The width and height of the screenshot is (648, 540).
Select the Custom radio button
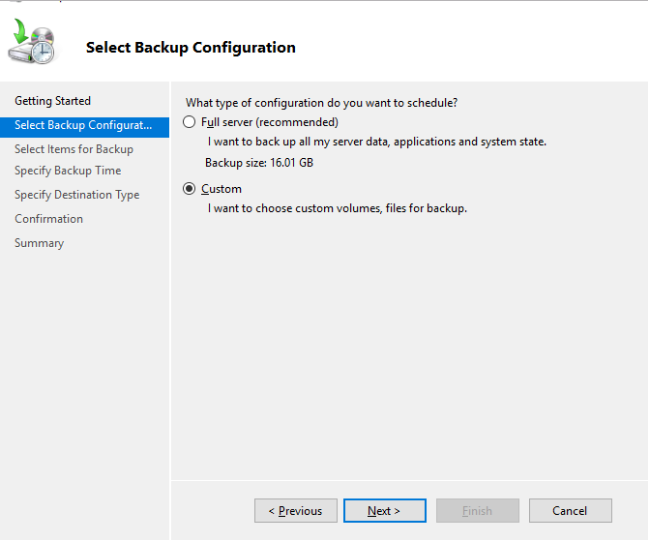click(x=189, y=189)
